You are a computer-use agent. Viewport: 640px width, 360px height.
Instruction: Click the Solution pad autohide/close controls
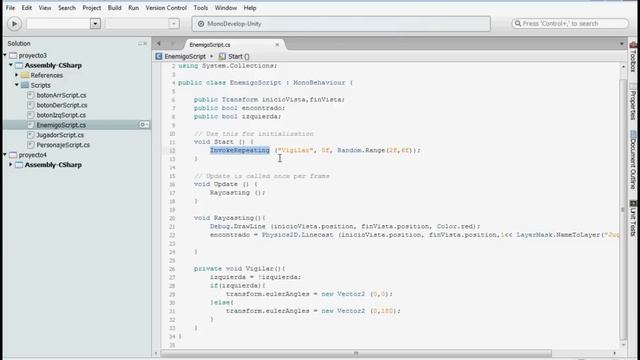pos(142,43)
